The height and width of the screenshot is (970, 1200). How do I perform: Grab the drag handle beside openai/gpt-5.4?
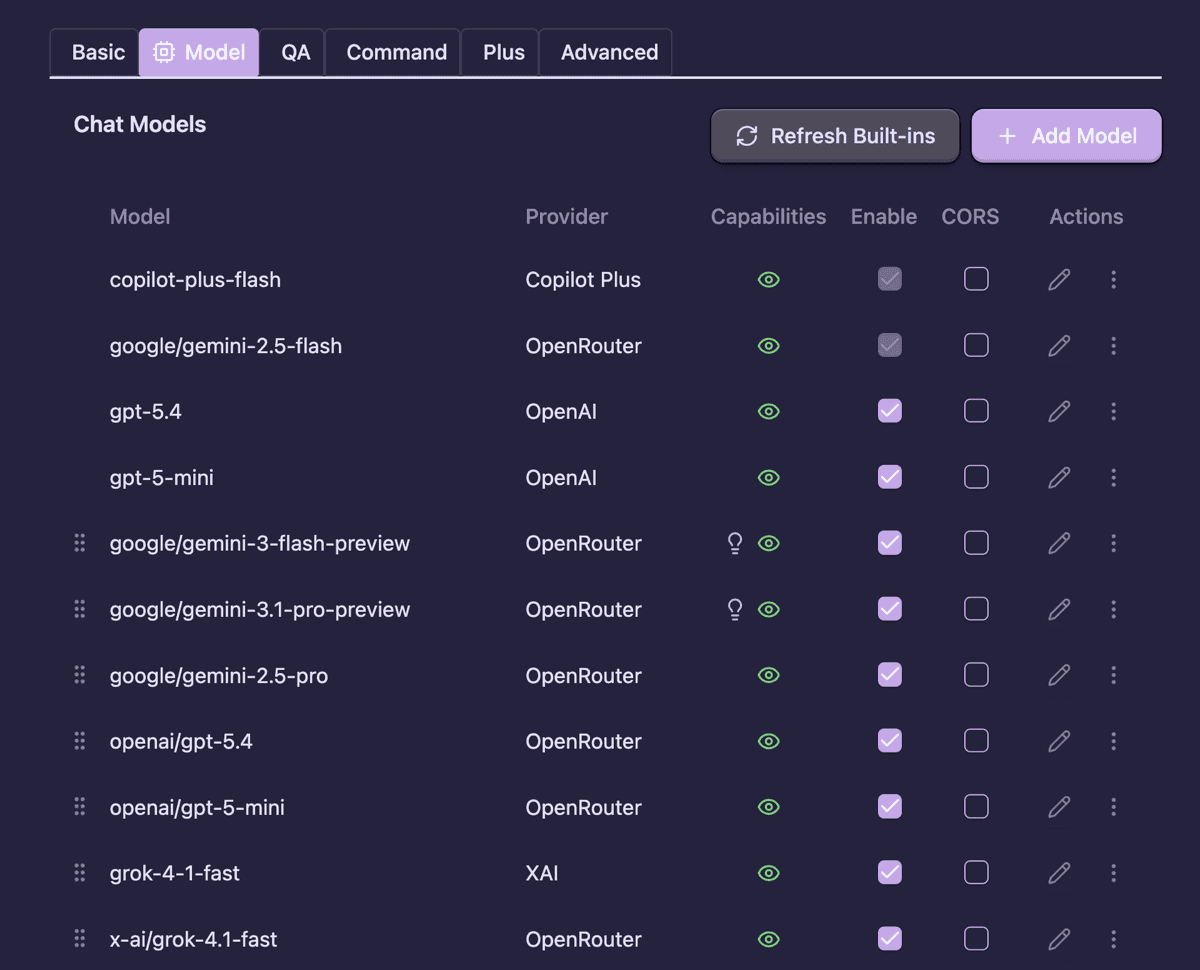(80, 740)
